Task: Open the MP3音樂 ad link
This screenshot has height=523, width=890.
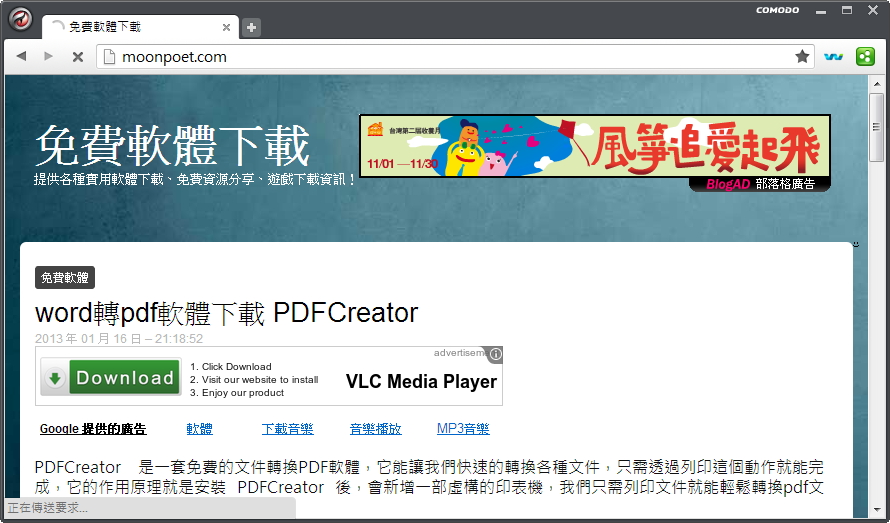Action: pos(463,429)
